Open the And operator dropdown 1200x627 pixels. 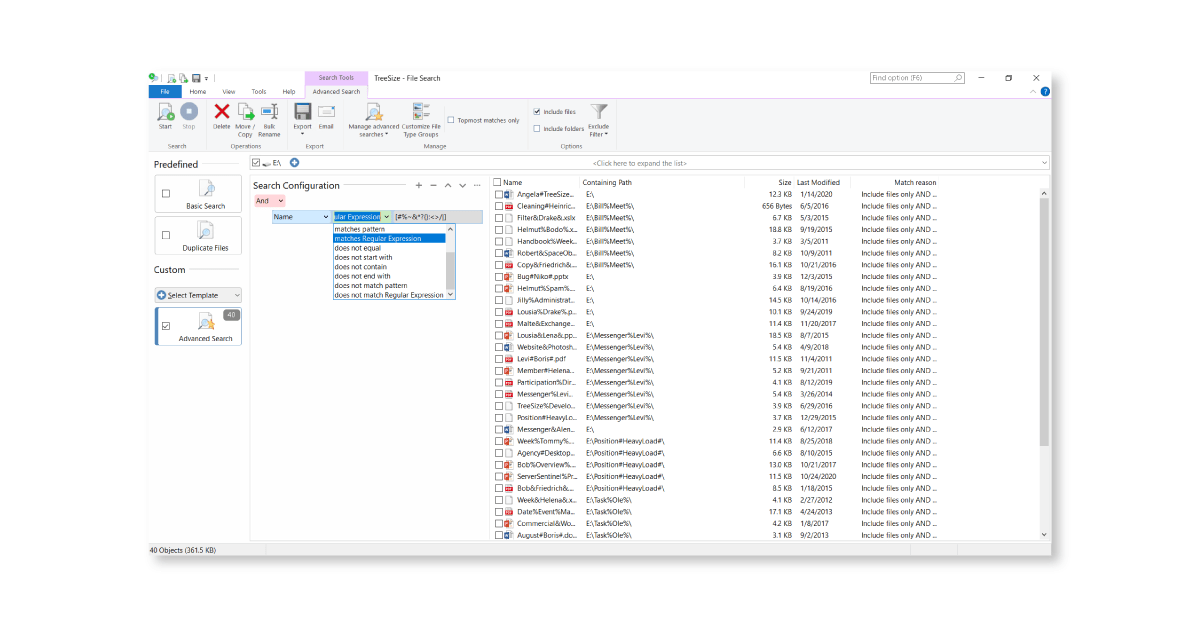[x=269, y=200]
